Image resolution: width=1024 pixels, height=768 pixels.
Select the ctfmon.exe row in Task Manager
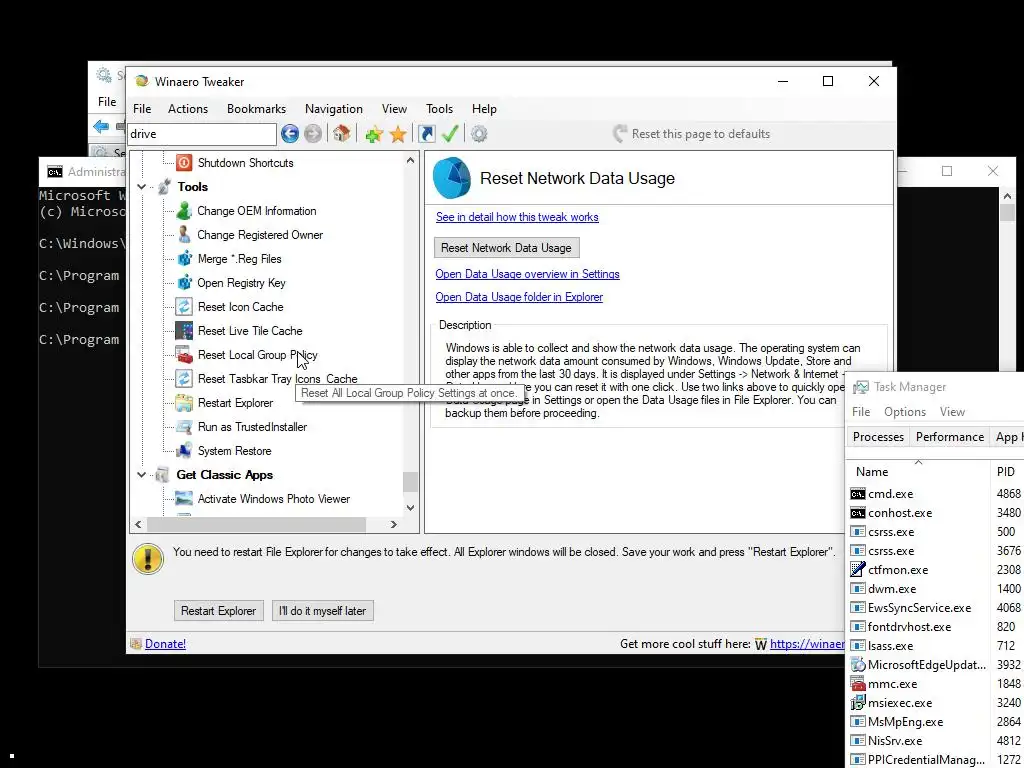pyautogui.click(x=936, y=569)
